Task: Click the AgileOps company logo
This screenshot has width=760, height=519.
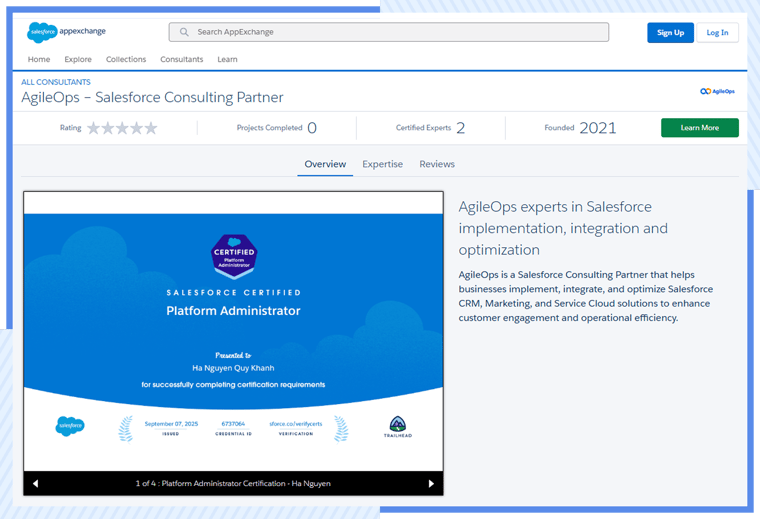Action: click(717, 91)
